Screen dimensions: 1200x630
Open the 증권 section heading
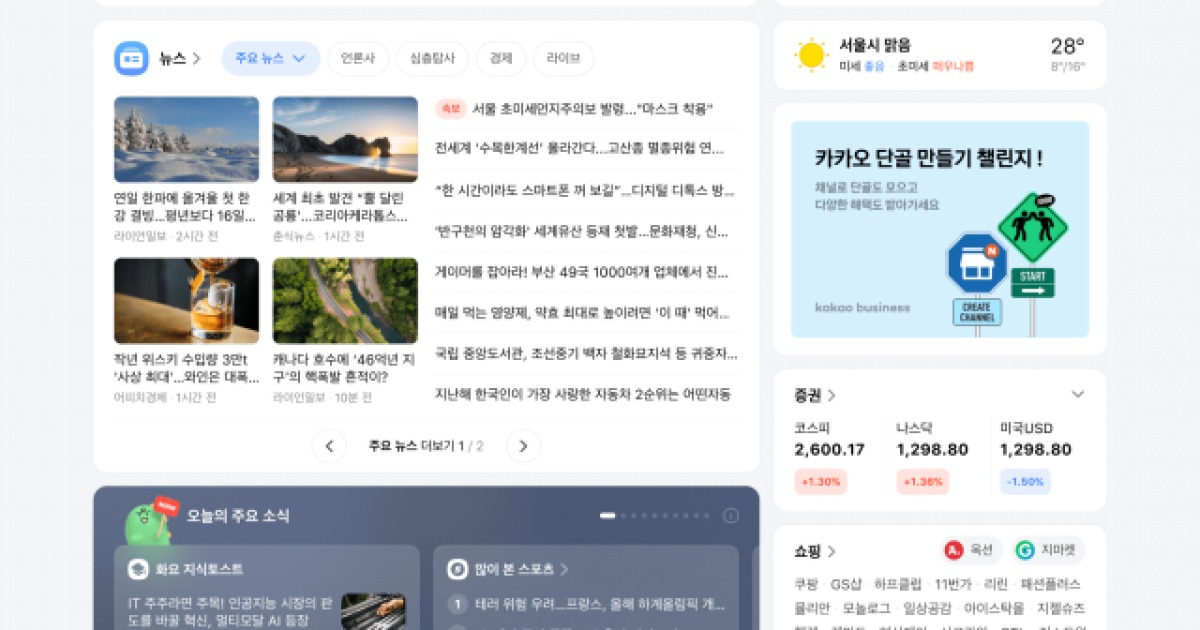coord(815,395)
